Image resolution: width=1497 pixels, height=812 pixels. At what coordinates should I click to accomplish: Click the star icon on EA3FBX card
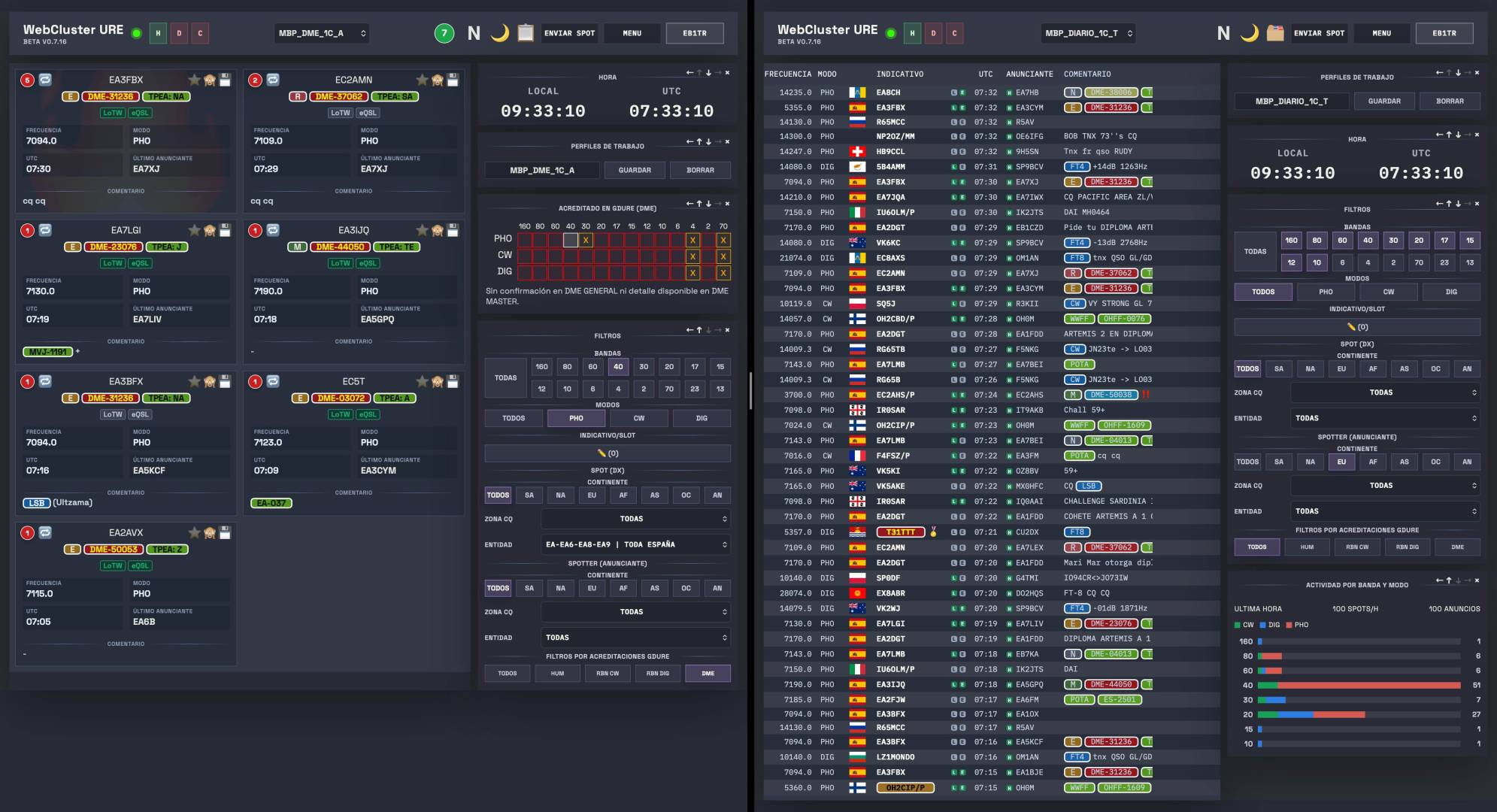click(194, 80)
